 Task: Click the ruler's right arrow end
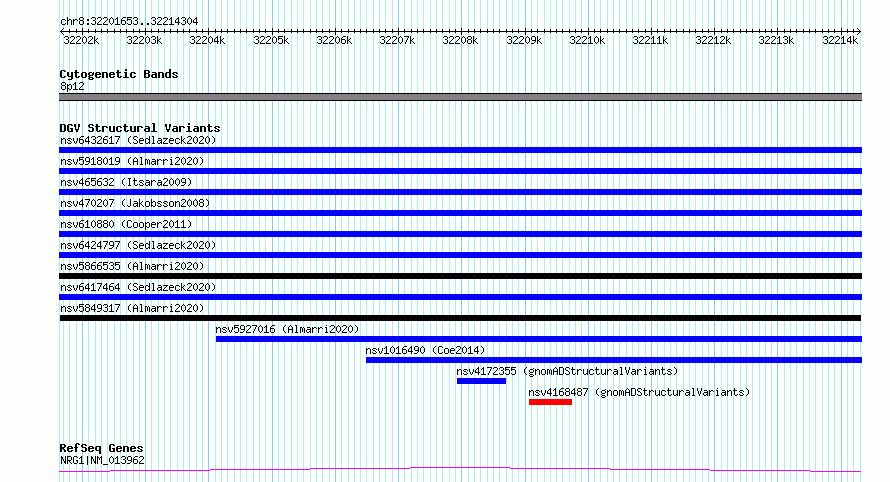[x=858, y=31]
